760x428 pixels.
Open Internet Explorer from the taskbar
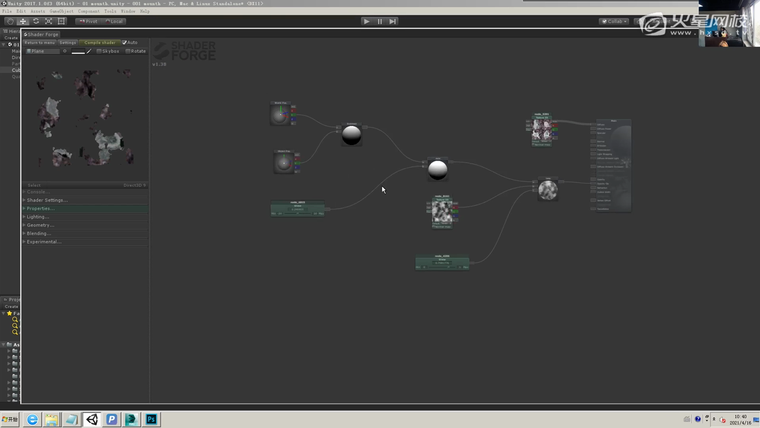click(32, 420)
